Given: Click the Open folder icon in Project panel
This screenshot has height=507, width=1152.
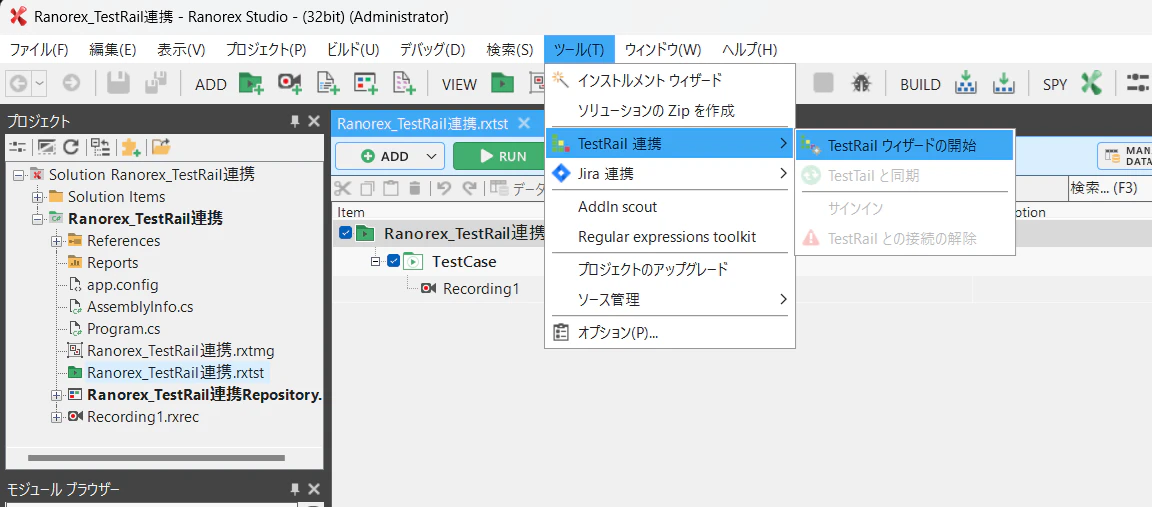Looking at the screenshot, I should [161, 147].
